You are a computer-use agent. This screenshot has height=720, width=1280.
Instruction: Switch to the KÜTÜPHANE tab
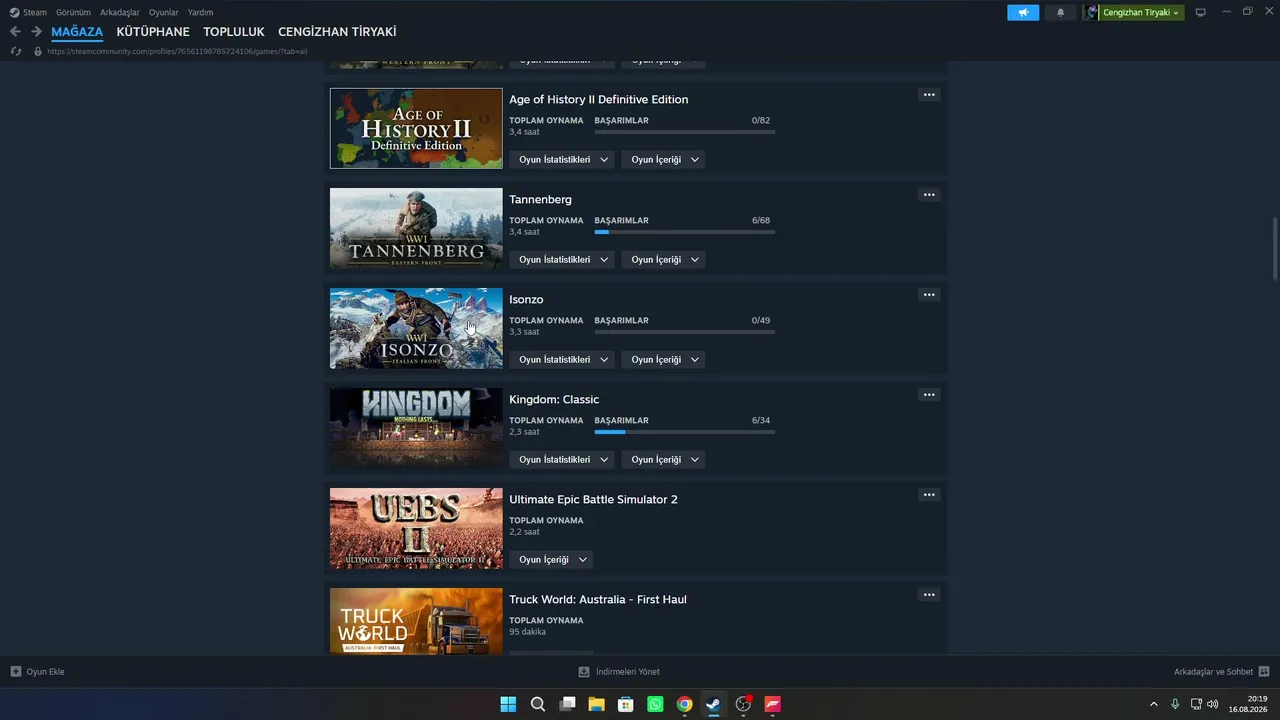pyautogui.click(x=153, y=32)
